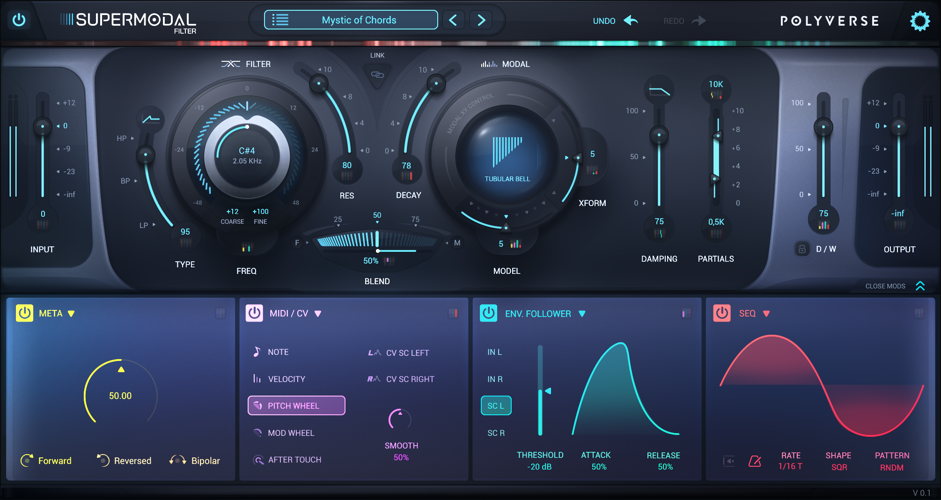Toggle the Meta modulator power button
The image size is (941, 500).
click(24, 313)
